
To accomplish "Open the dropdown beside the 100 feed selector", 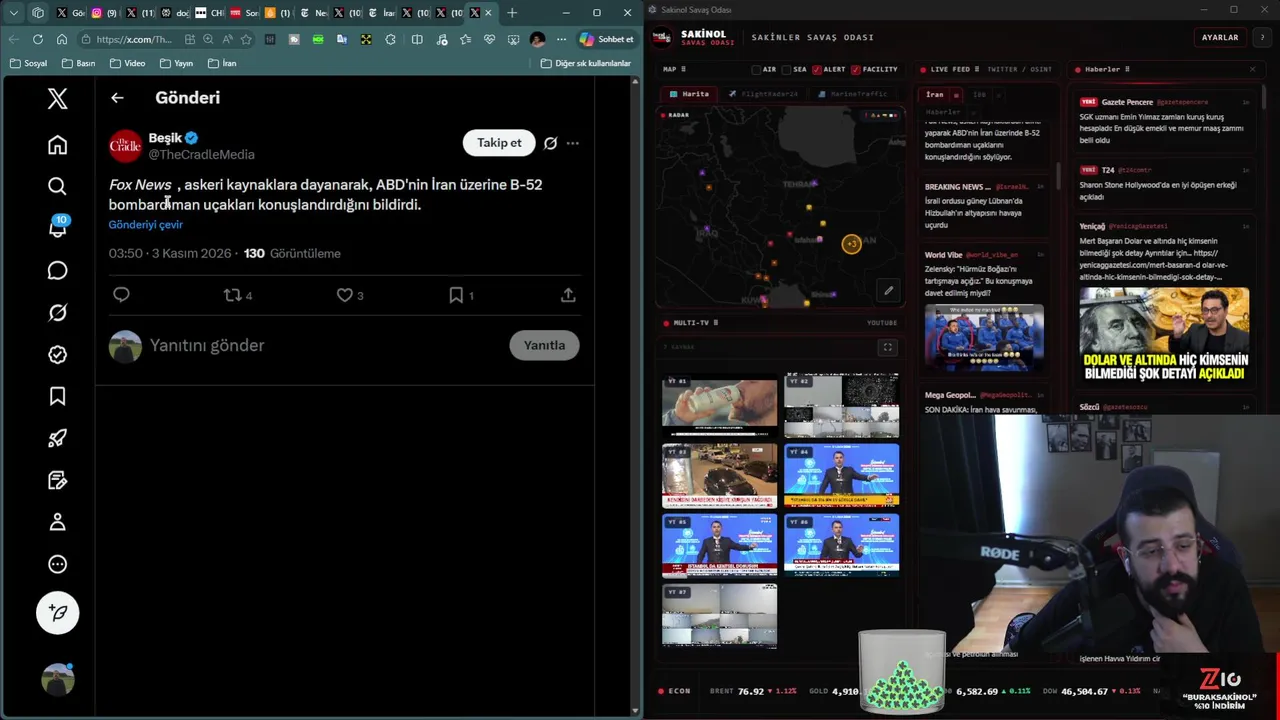I will tap(998, 95).
